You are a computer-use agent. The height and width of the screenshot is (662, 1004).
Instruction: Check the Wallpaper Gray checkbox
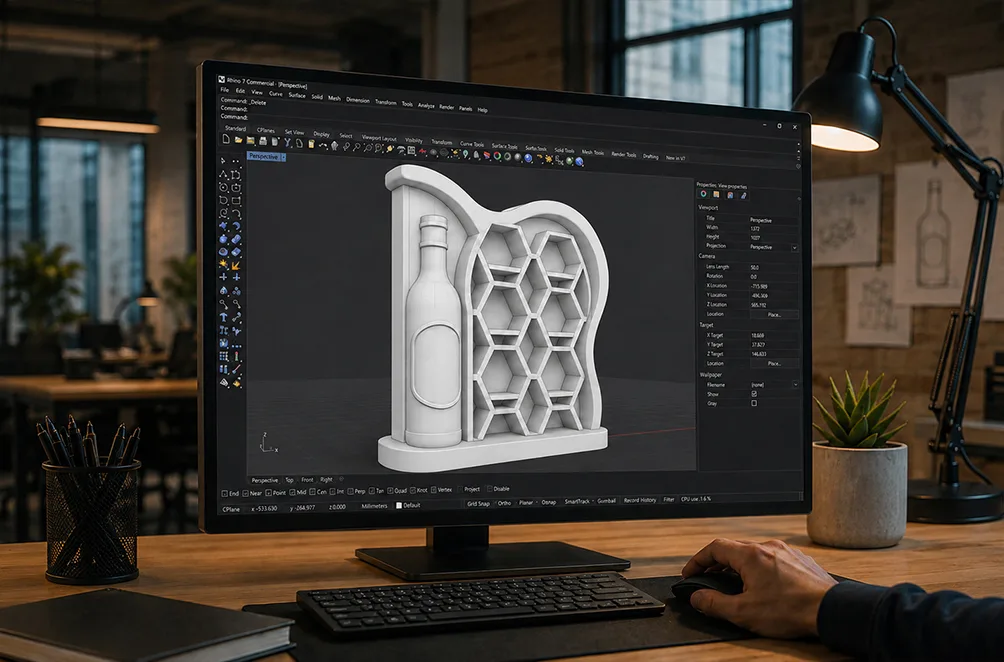[754, 403]
